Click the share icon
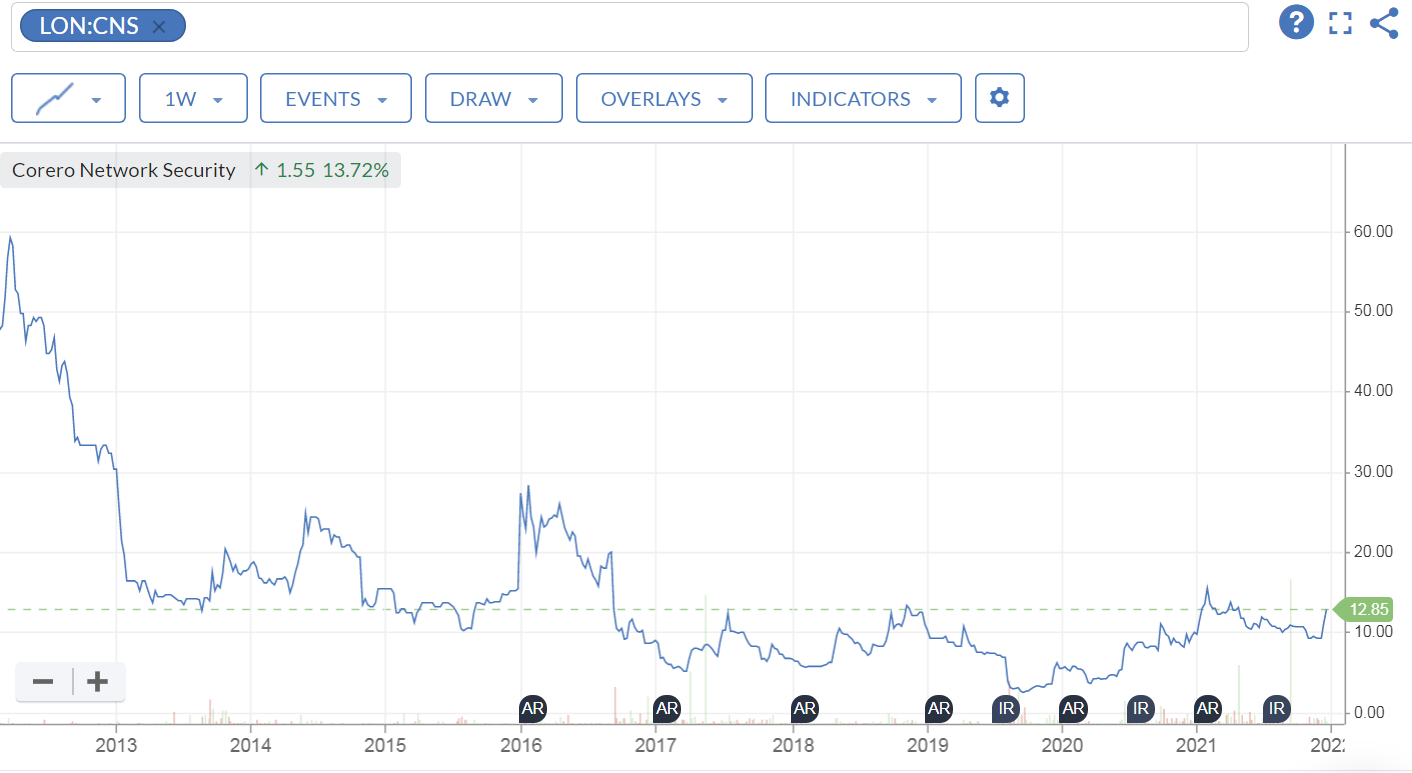1412x773 pixels. (1384, 23)
